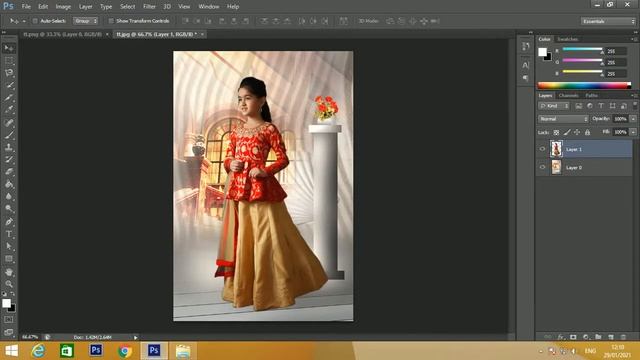Open the collapsed History panel icon

(526, 46)
